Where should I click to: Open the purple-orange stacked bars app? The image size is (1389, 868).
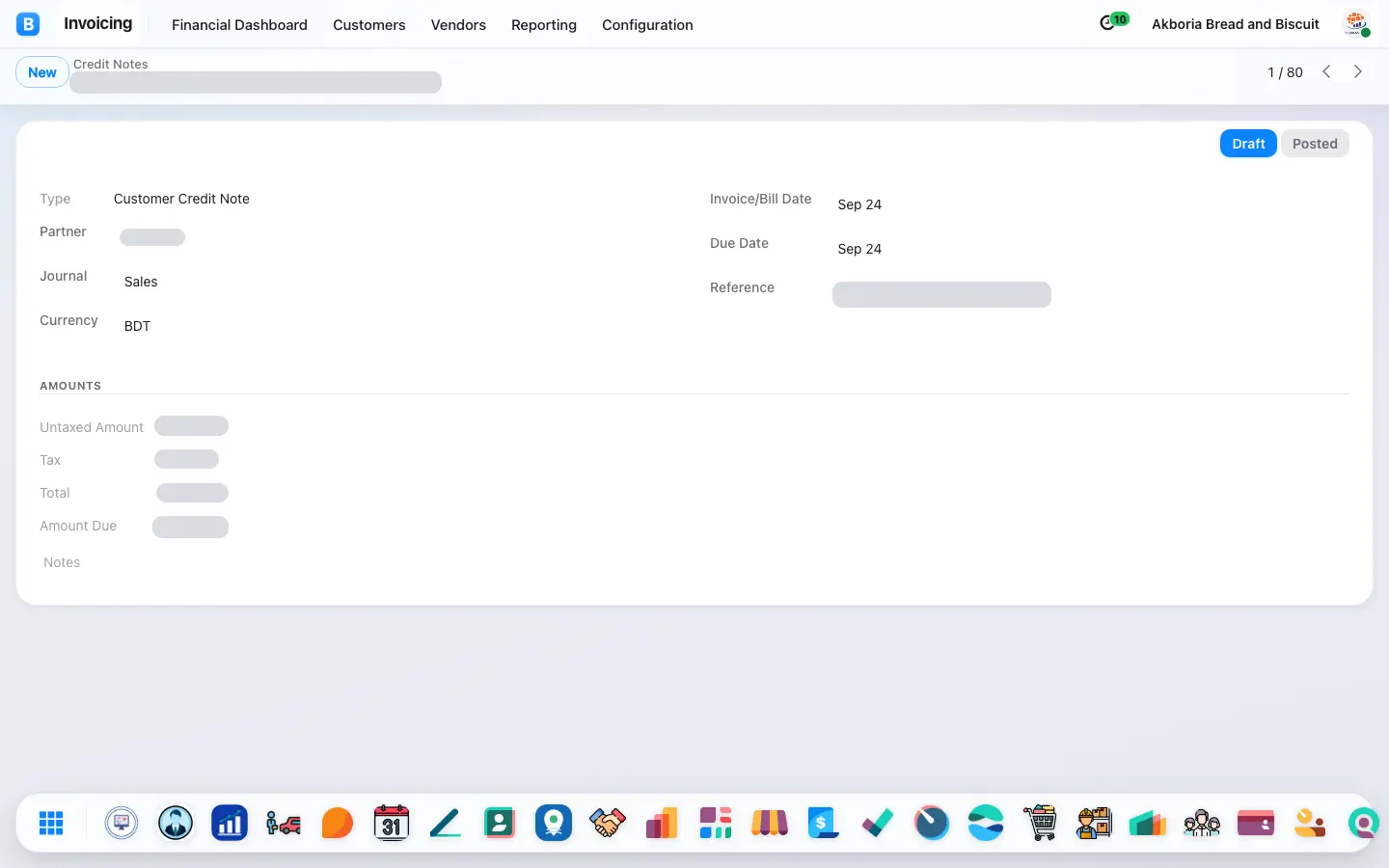click(662, 823)
